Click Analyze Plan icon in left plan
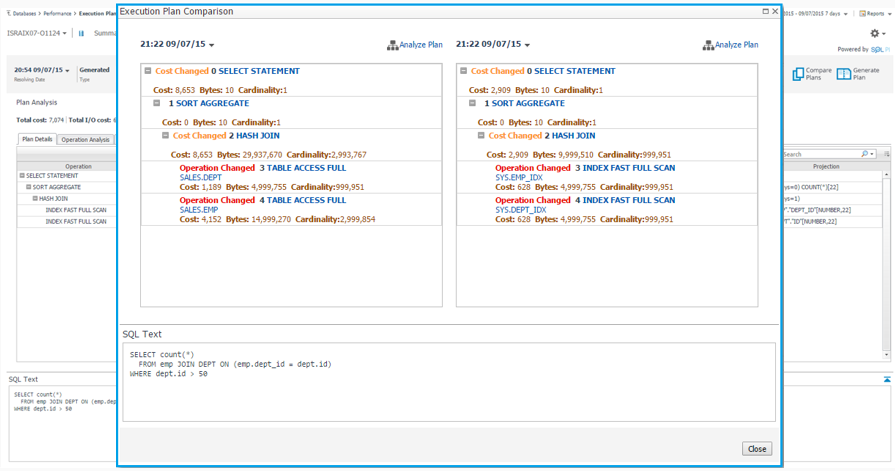 392,45
